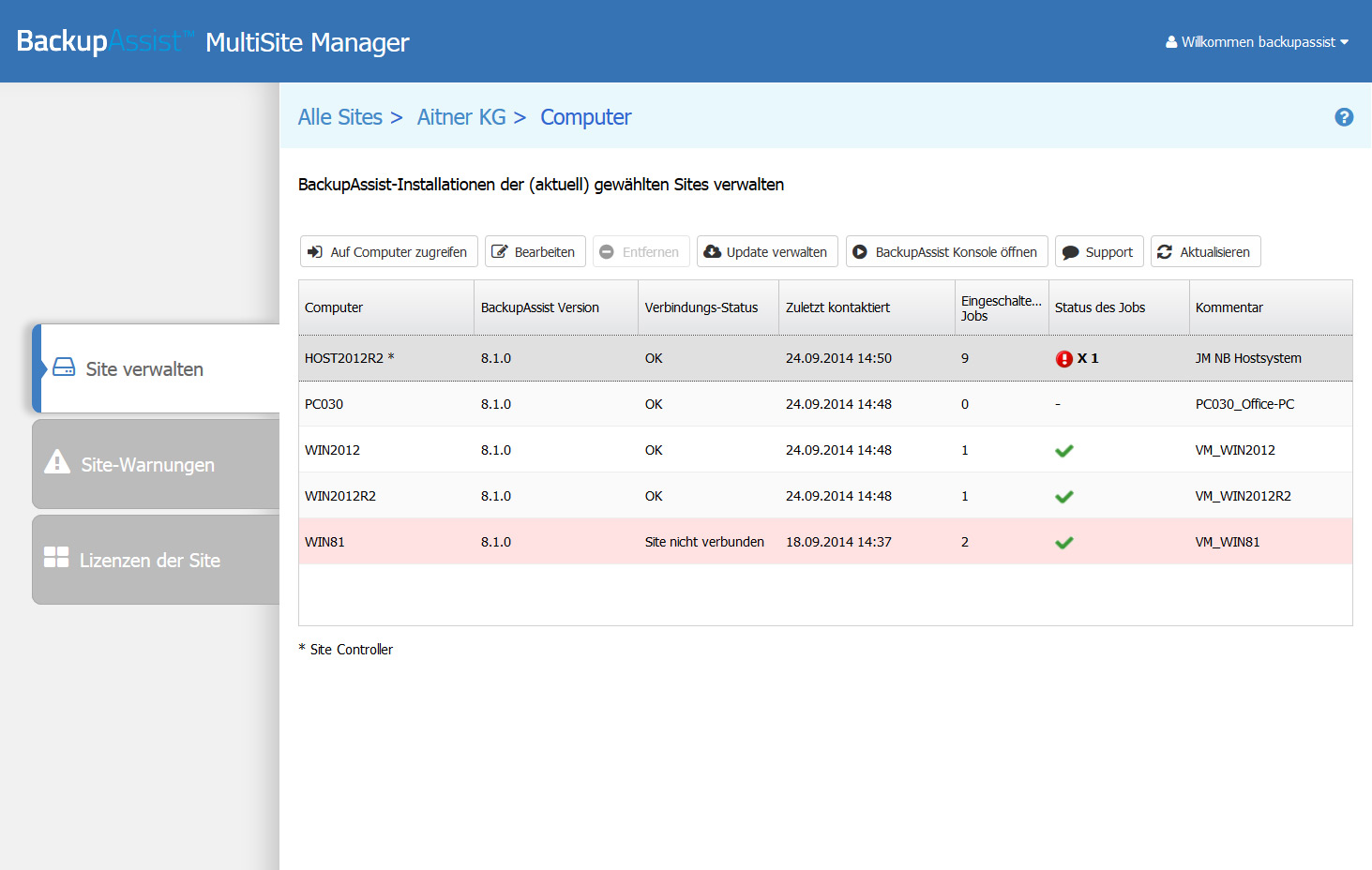
Task: Open the Willkommen backupassist user dropdown
Action: (x=1258, y=42)
